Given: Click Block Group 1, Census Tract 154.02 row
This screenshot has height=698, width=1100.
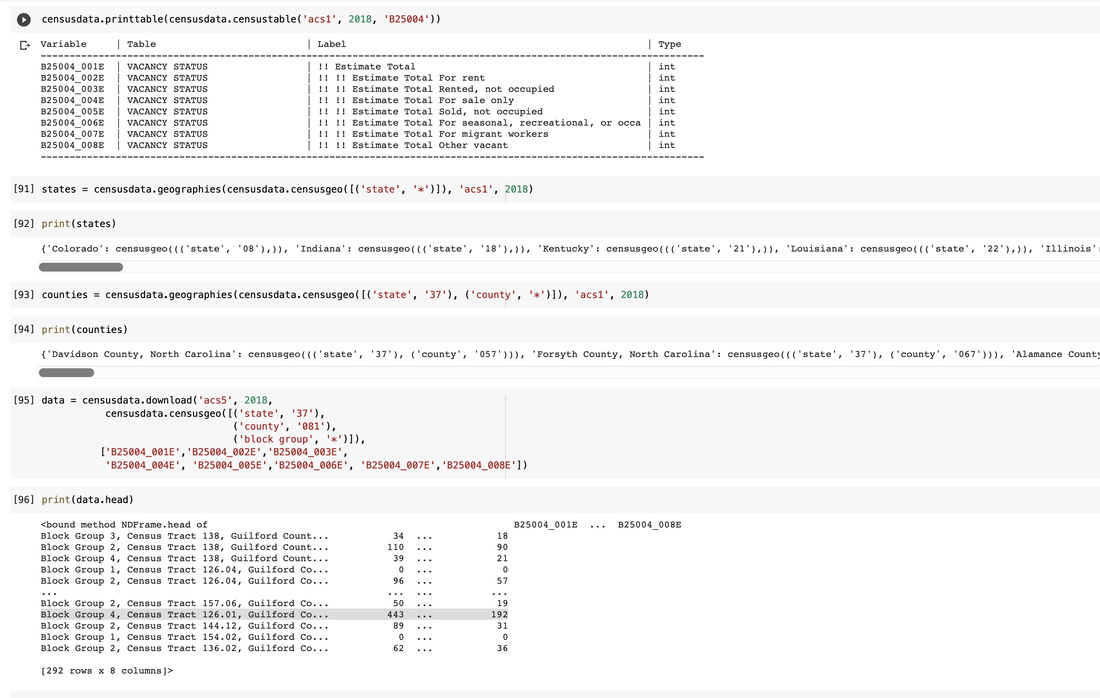Looking at the screenshot, I should (274, 637).
